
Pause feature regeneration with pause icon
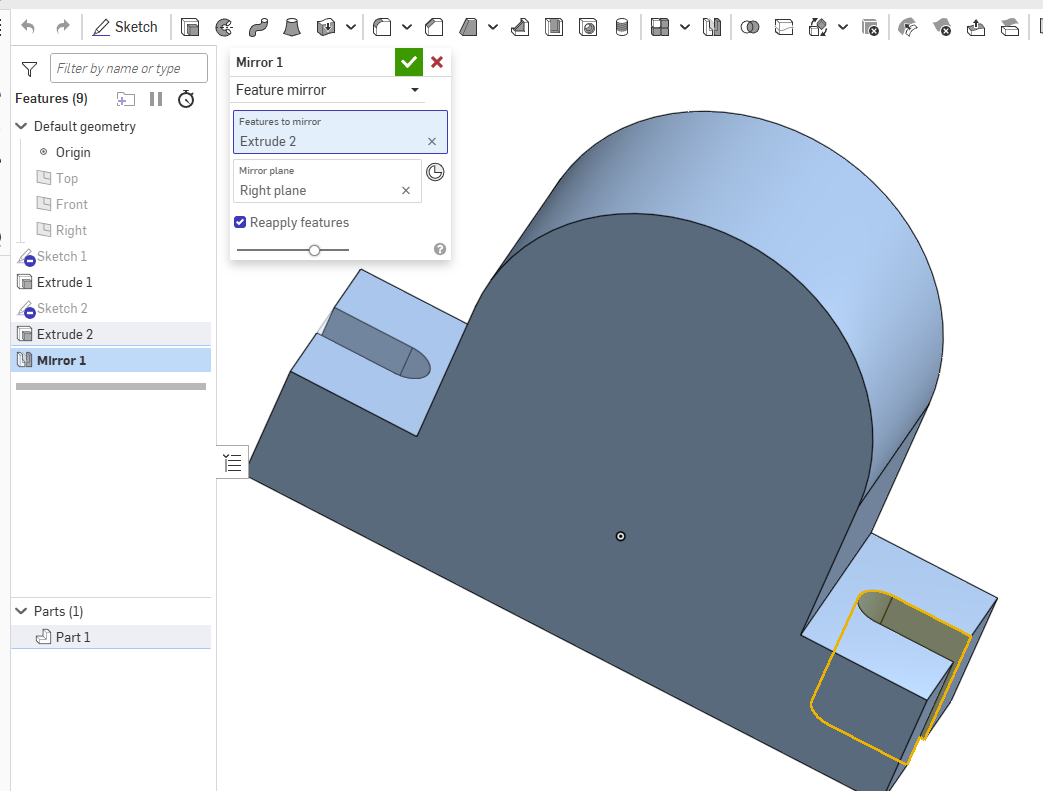point(156,99)
